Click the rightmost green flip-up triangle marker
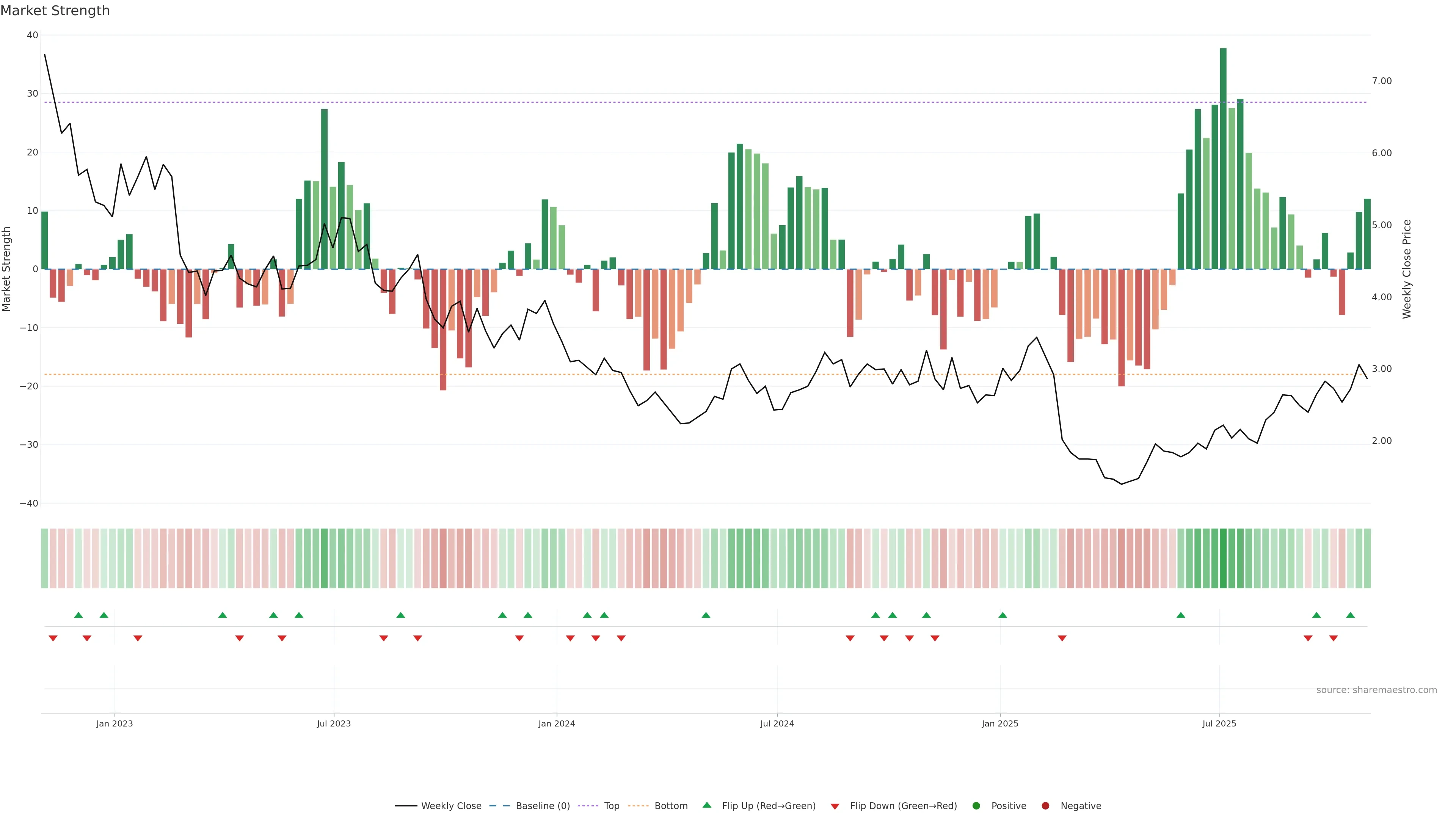This screenshot has height=819, width=1456. (x=1350, y=615)
